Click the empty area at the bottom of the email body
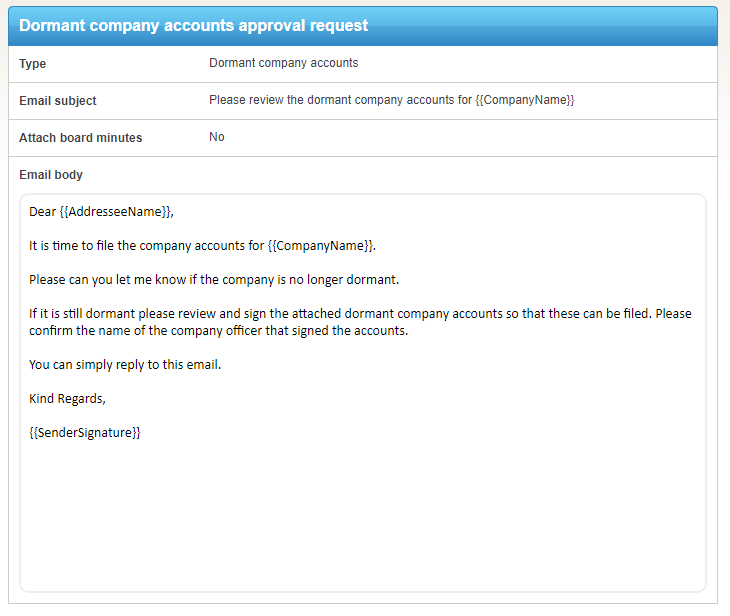The height and width of the screenshot is (616, 730). [362, 520]
